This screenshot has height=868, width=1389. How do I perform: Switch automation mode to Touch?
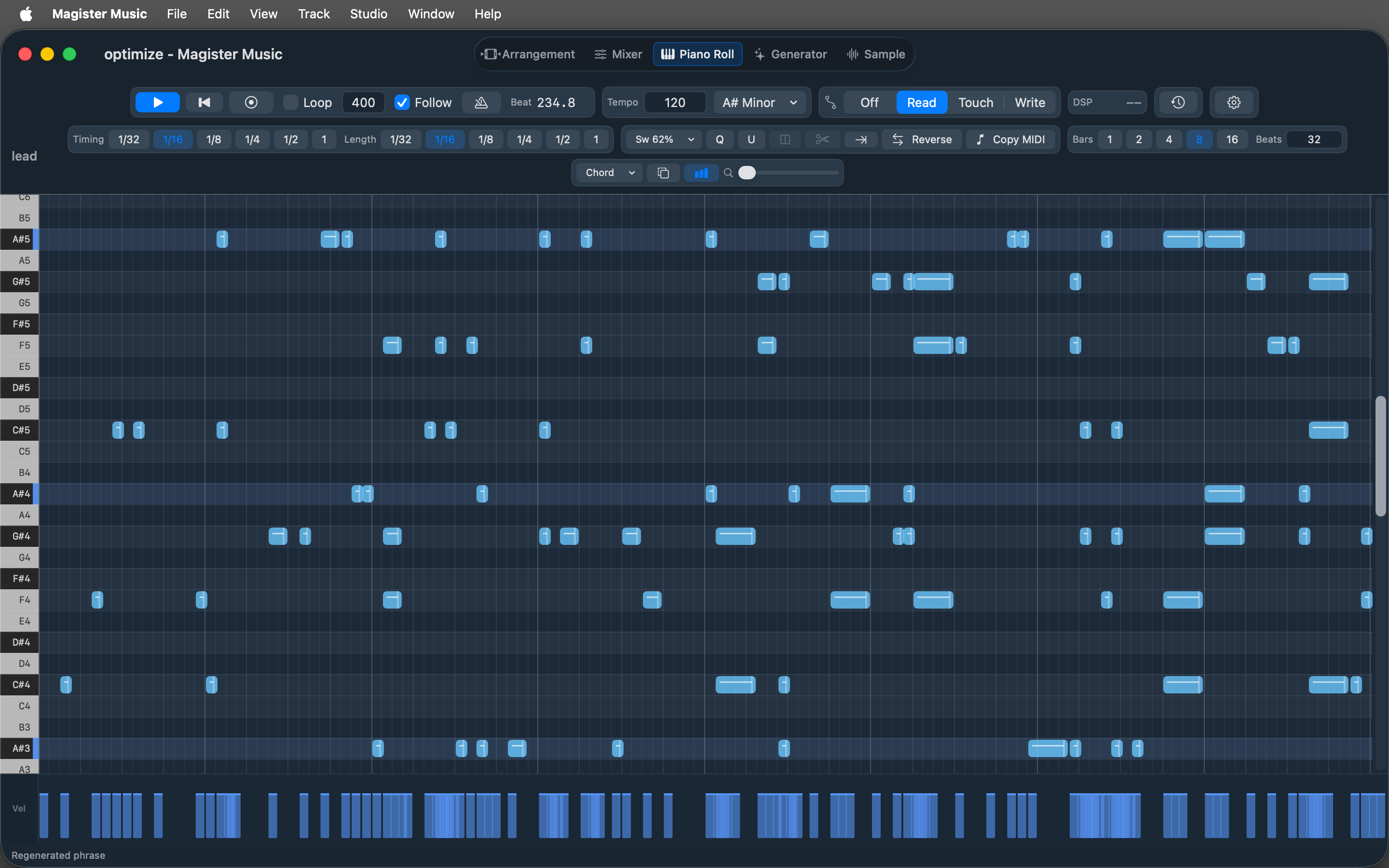975,102
